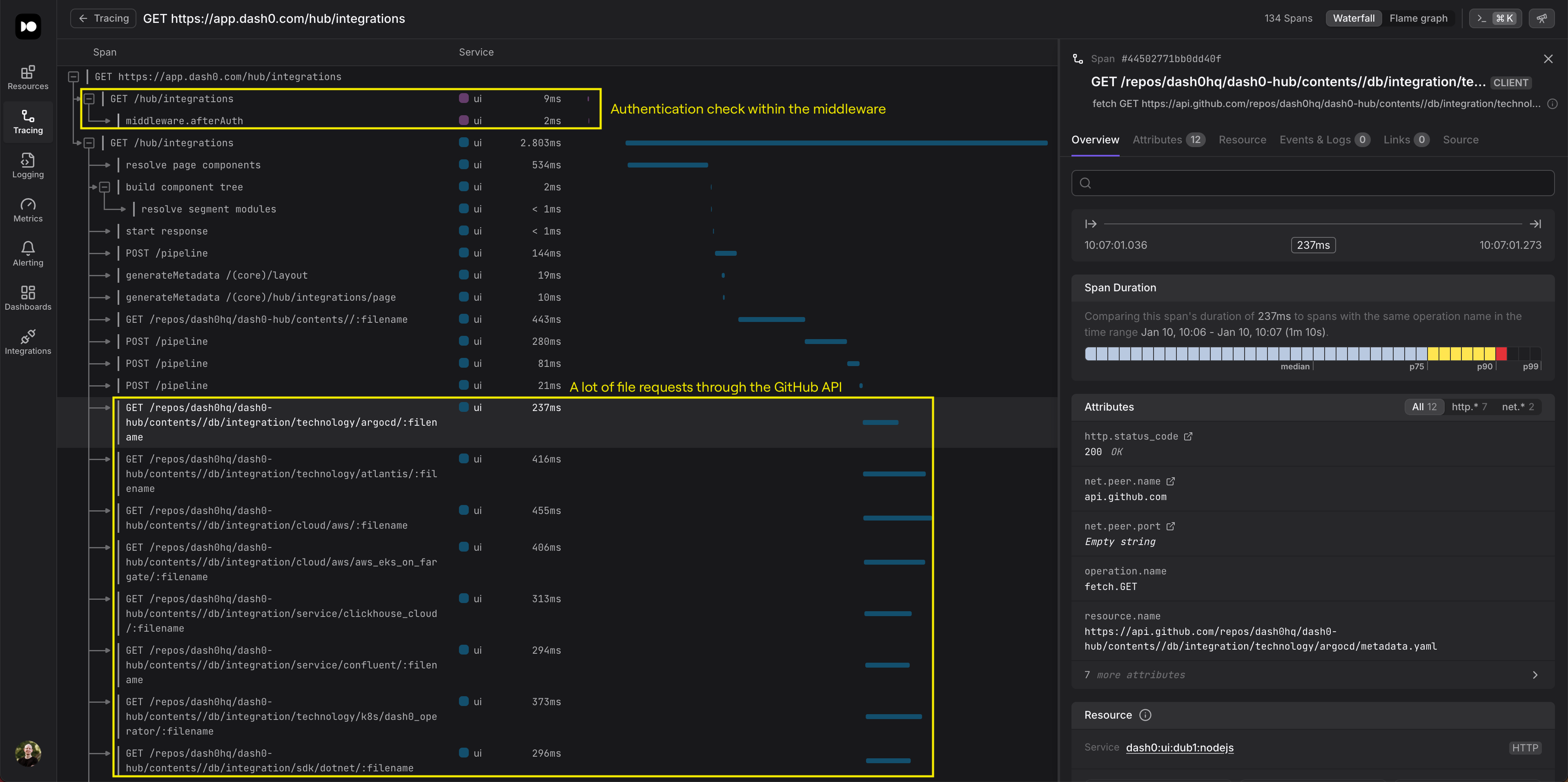Jump to span end arrow icon
Screen dimensions: 1568x782
pos(1536,224)
